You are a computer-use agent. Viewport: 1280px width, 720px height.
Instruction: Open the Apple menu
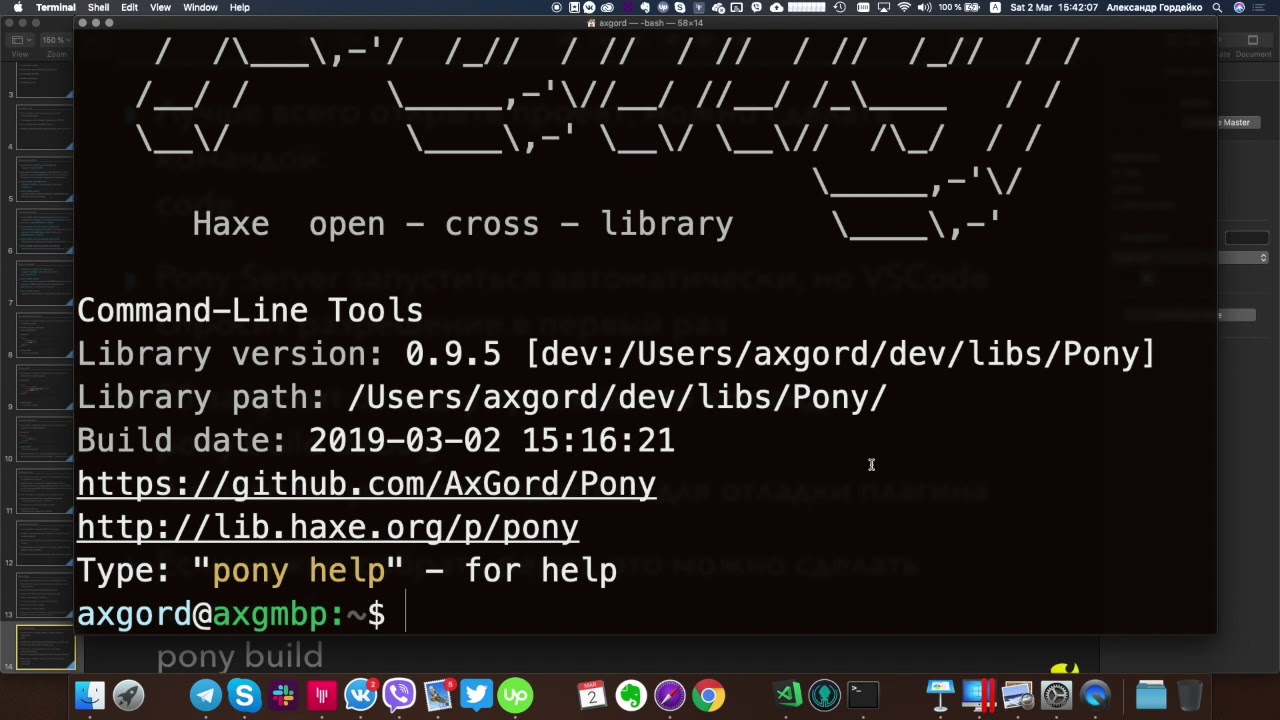(18, 7)
